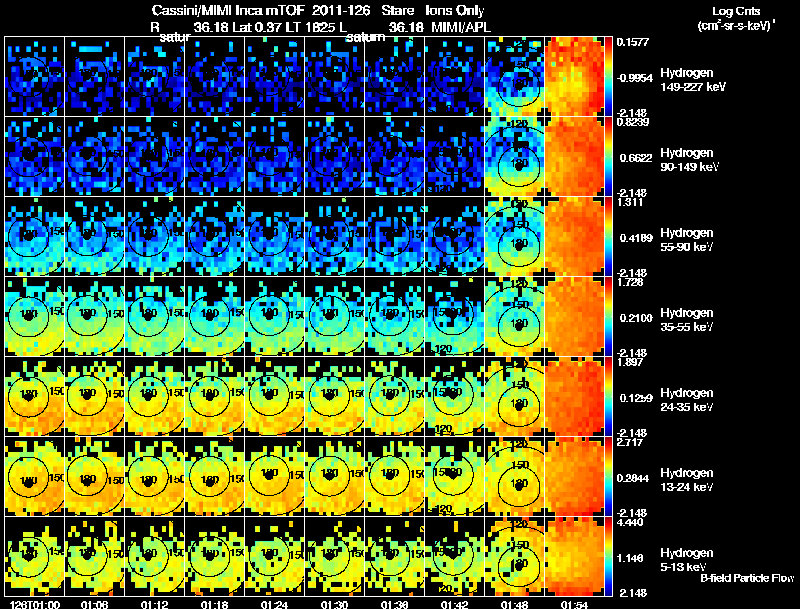The image size is (800, 609).
Task: Click the '01:48' time label
Action: pos(514,605)
